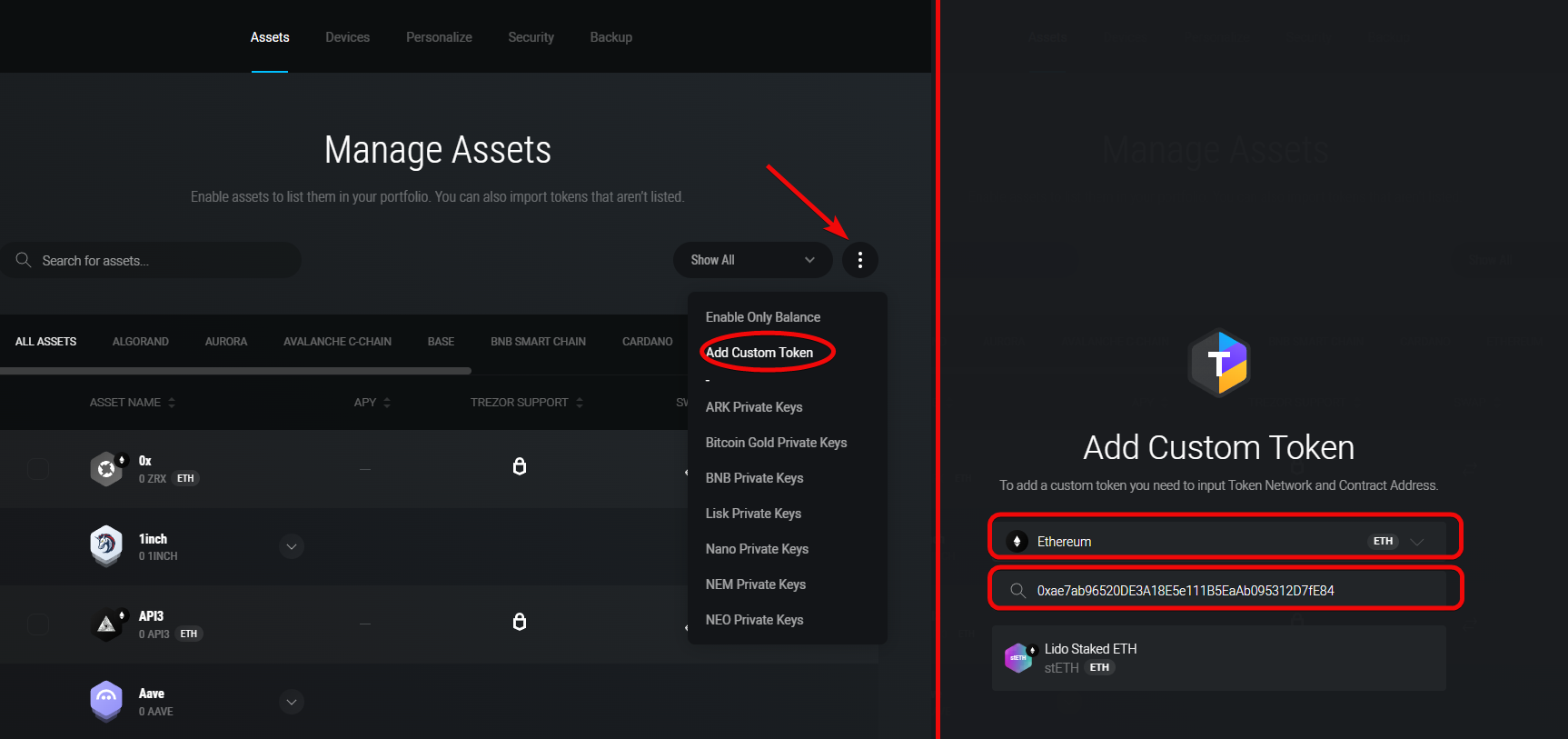Sort by APY column arrows
Image resolution: width=1568 pixels, height=739 pixels.
coord(387,403)
